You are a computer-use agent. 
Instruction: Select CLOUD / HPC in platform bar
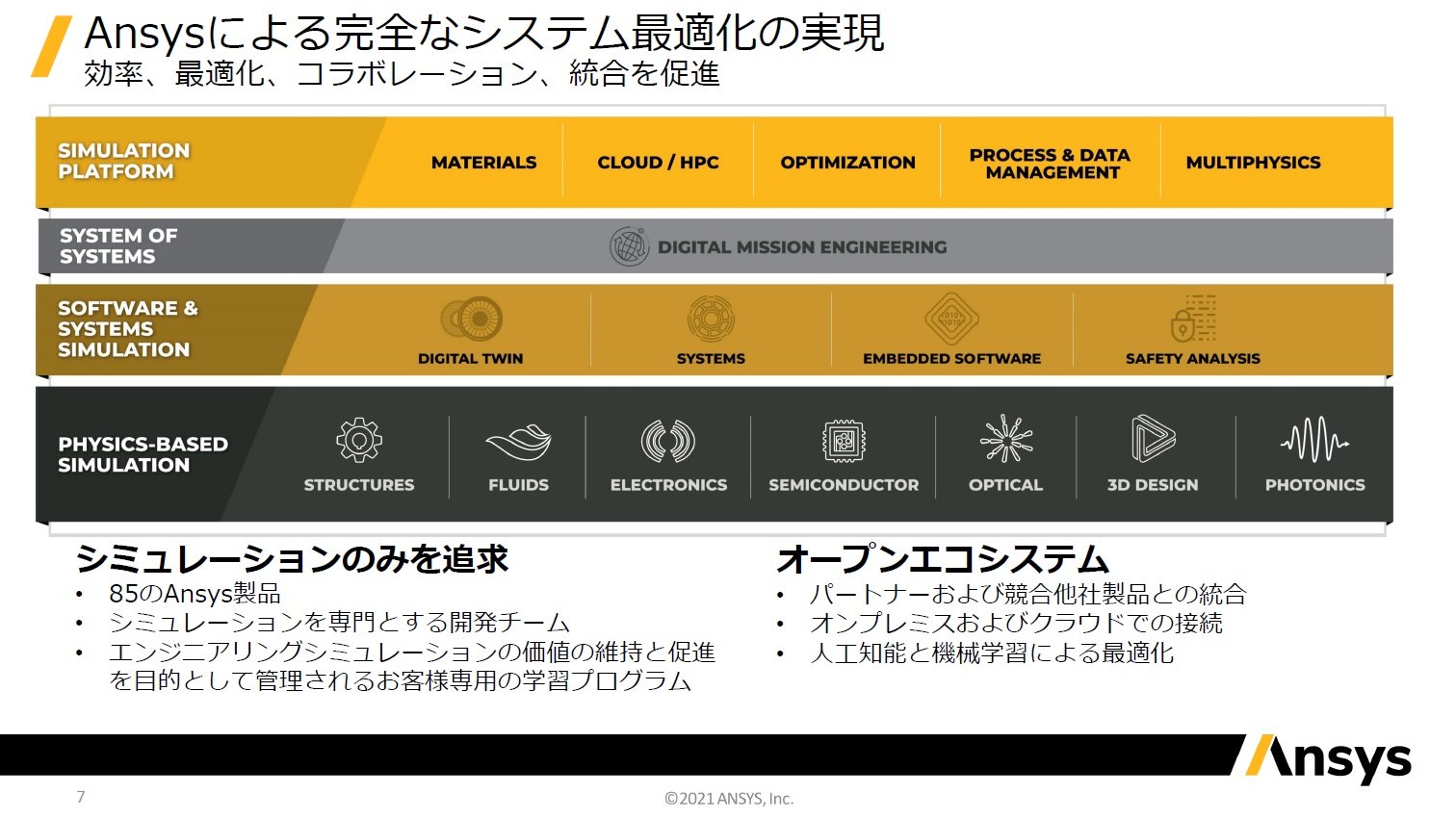click(x=658, y=163)
